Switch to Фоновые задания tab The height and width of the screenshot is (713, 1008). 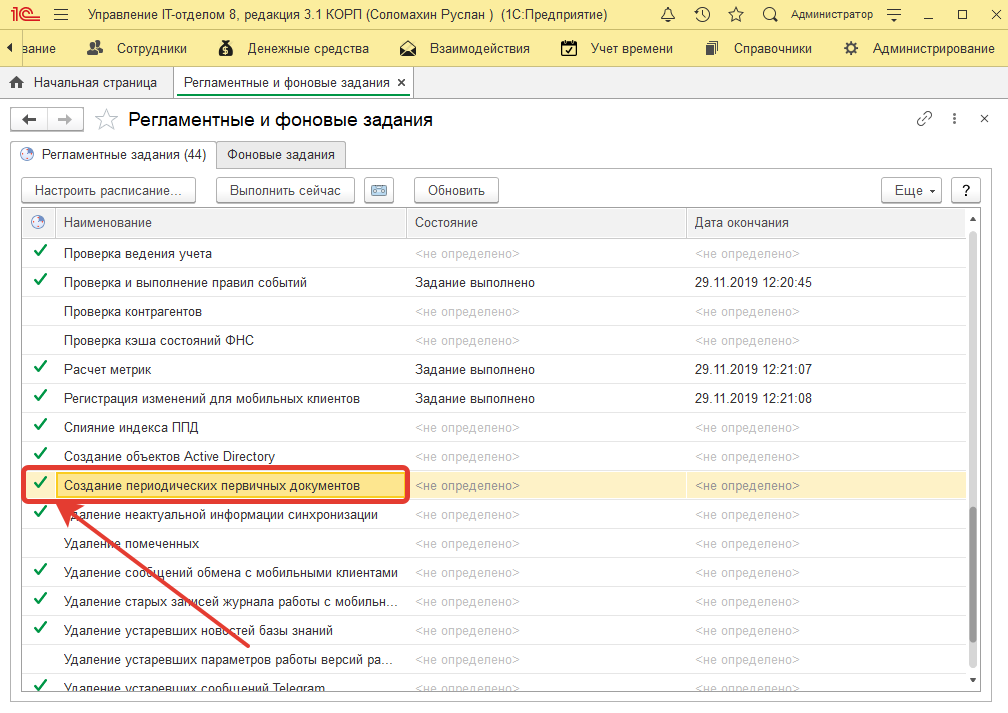(281, 155)
